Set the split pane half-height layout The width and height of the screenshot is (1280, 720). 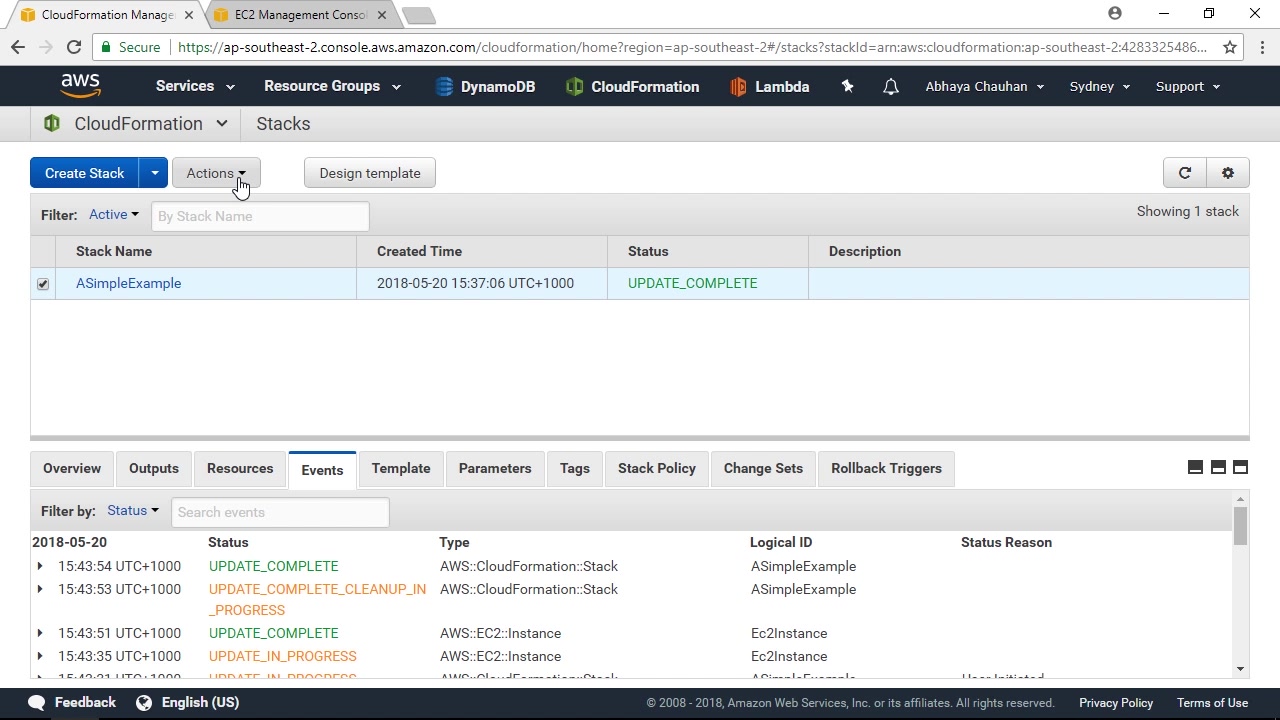click(x=1218, y=467)
